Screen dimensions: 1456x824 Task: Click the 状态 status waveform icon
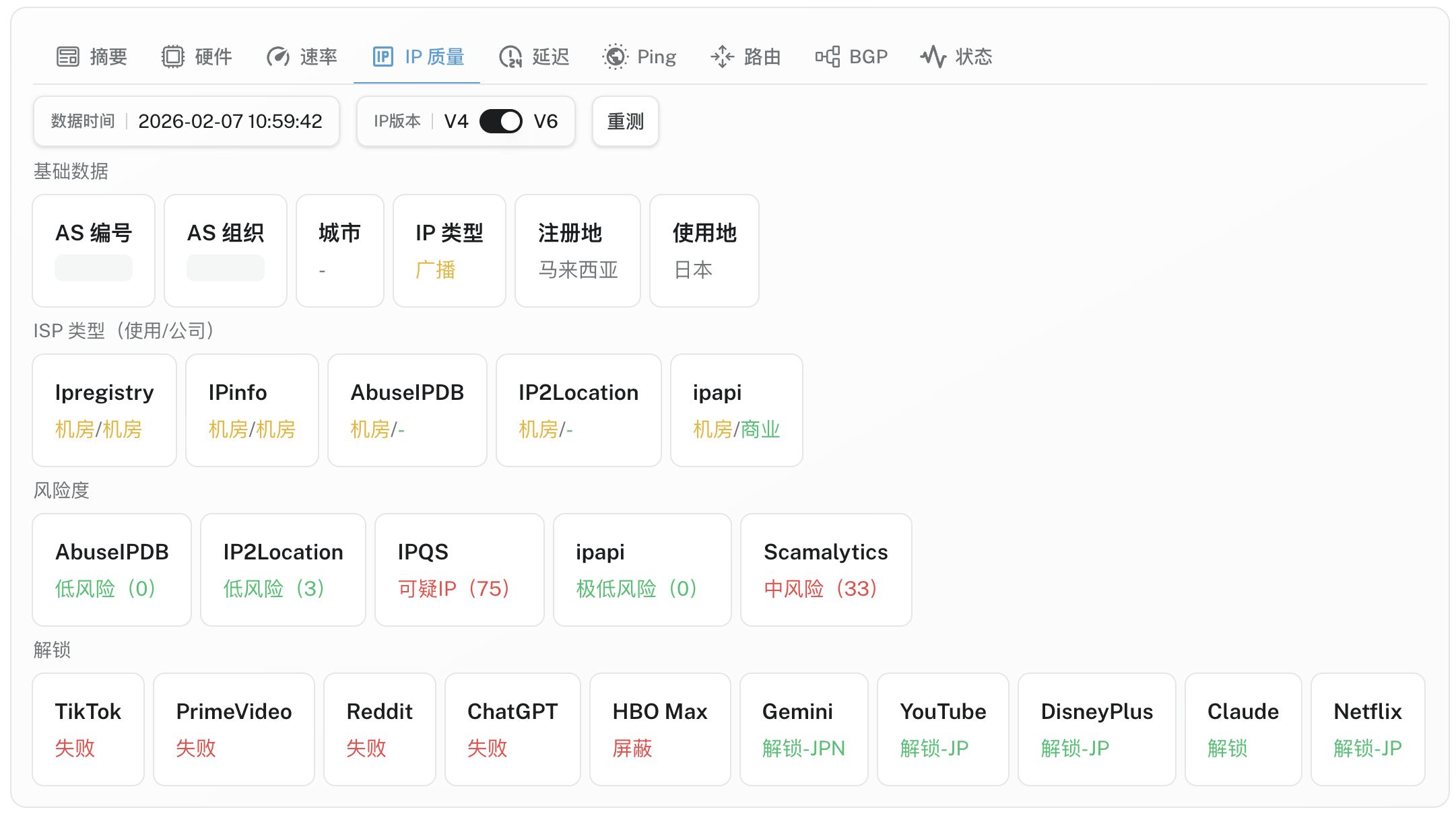pos(933,57)
